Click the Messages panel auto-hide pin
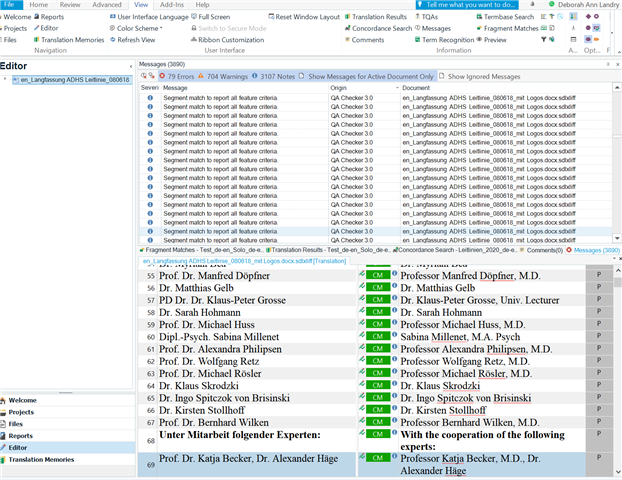Screen dimensions: 622x480 [x=608, y=64]
